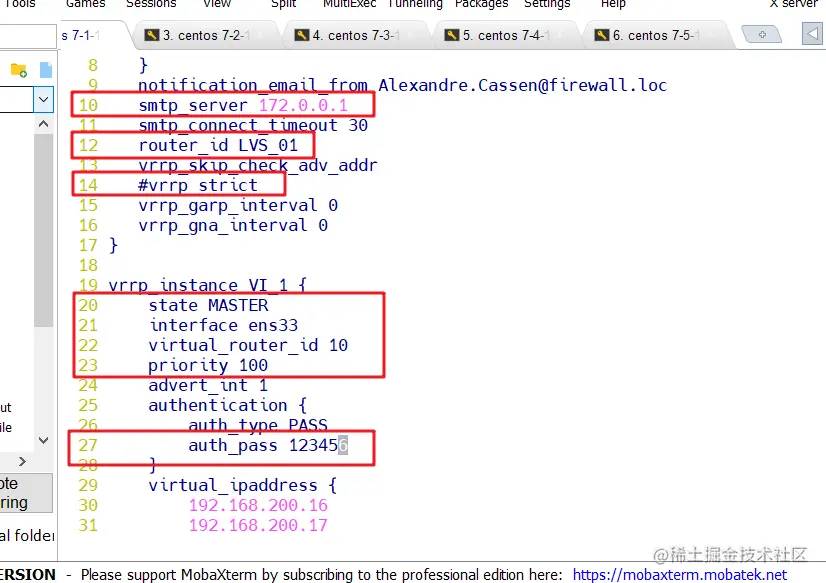The image size is (826, 583).
Task: Open the Packages menu
Action: (481, 4)
